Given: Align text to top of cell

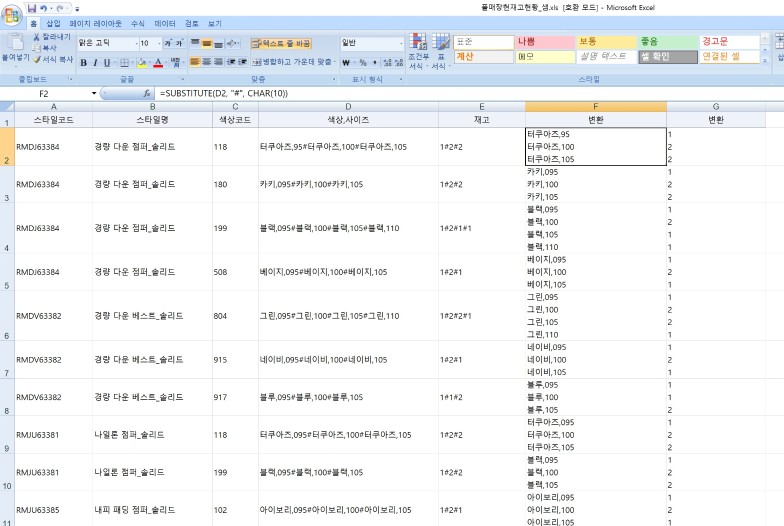Looking at the screenshot, I should (195, 43).
